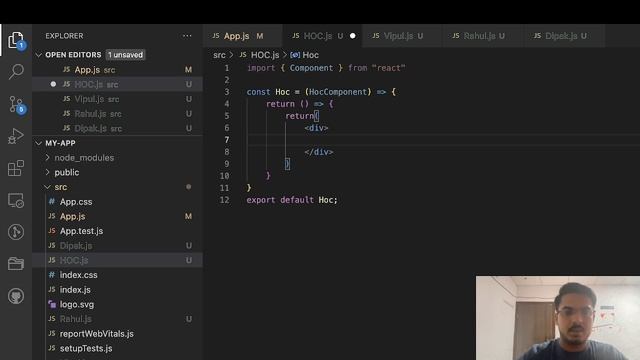
Task: Click the 1 unsaved badge
Action: [x=126, y=55]
